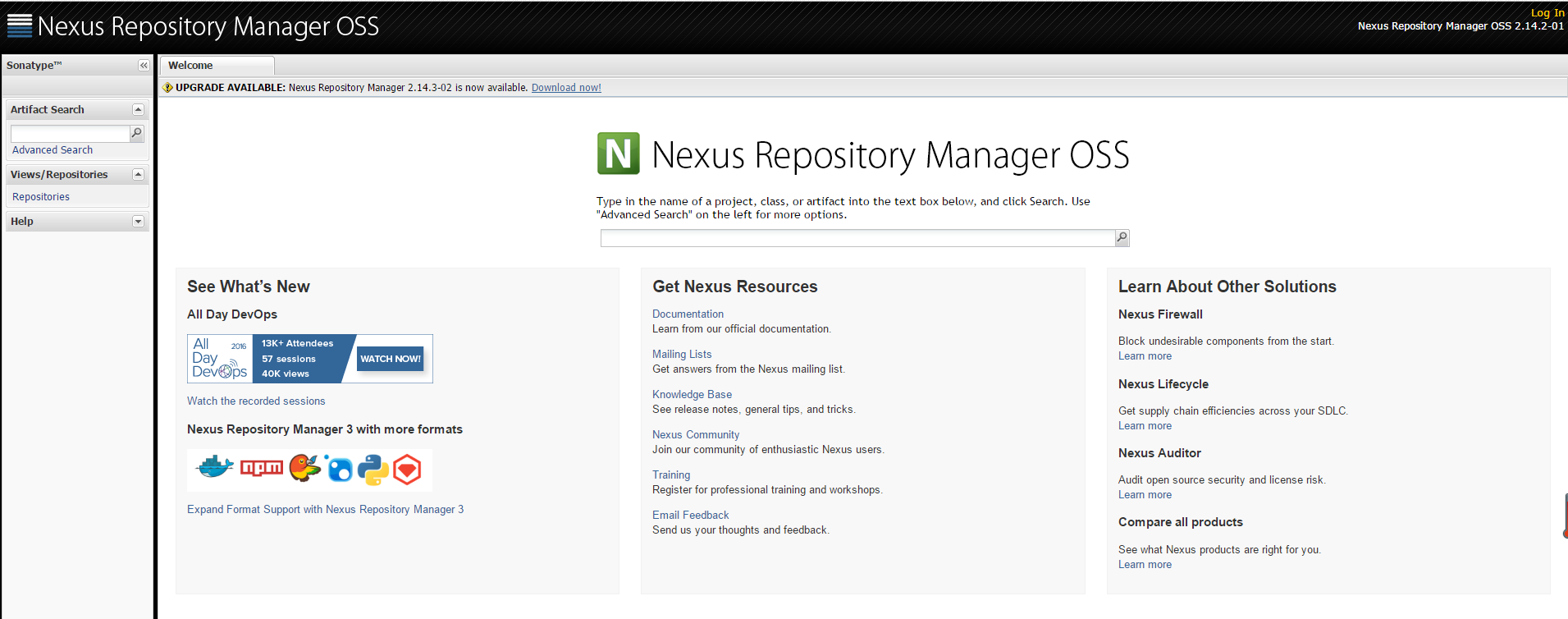This screenshot has height=619, width=1568.
Task: Click Learn more under Nexus Auditor
Action: pyautogui.click(x=1145, y=495)
